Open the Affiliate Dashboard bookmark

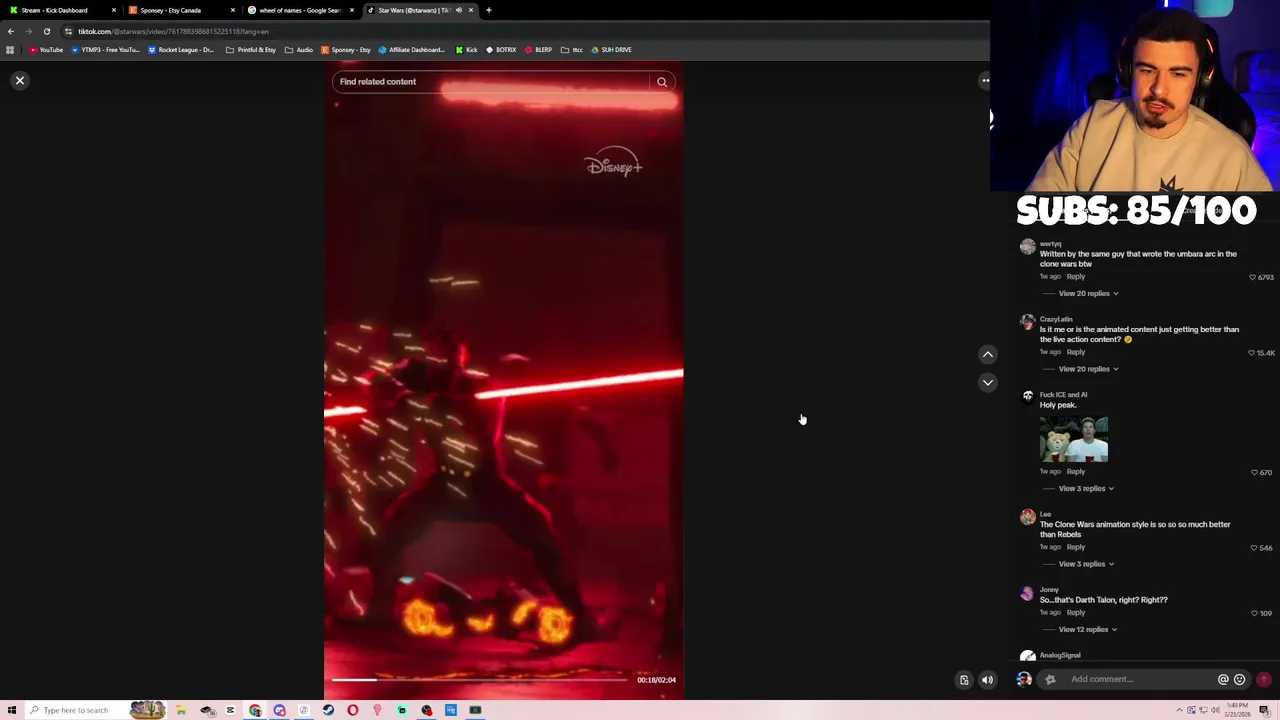(411, 50)
